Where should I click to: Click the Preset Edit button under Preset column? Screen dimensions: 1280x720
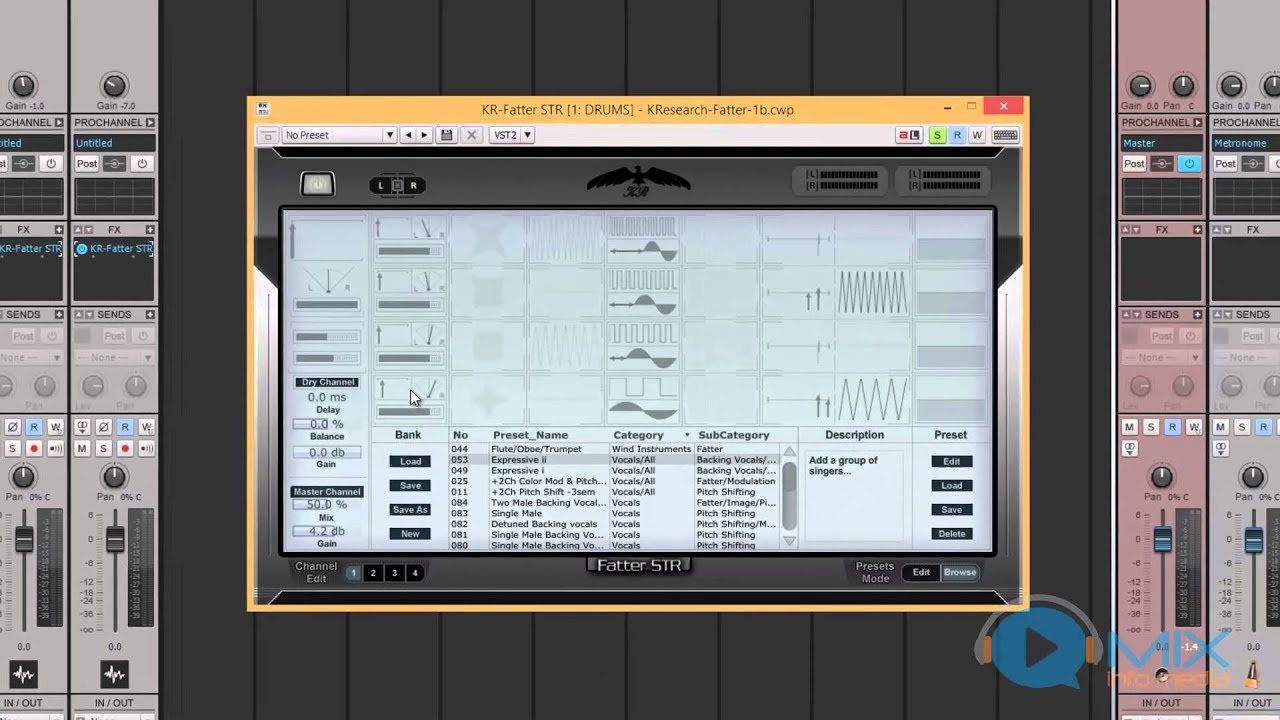point(951,461)
